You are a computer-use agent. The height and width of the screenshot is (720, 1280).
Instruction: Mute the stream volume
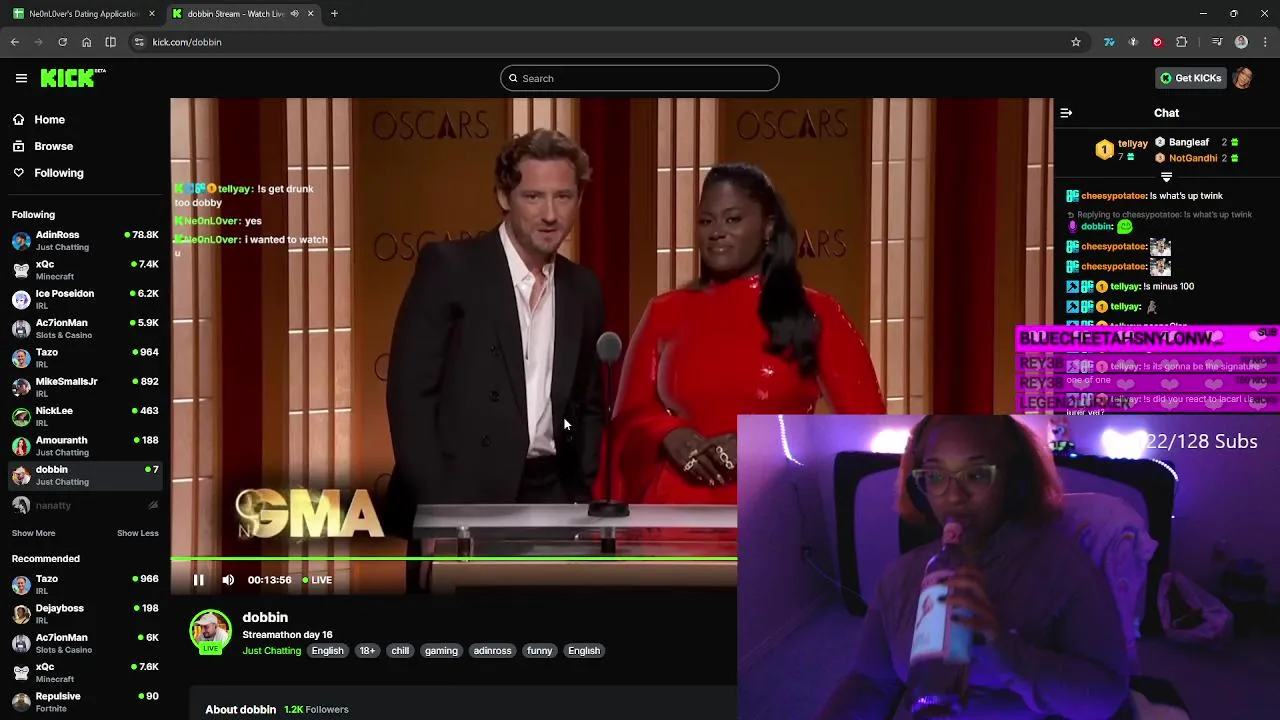click(x=228, y=580)
